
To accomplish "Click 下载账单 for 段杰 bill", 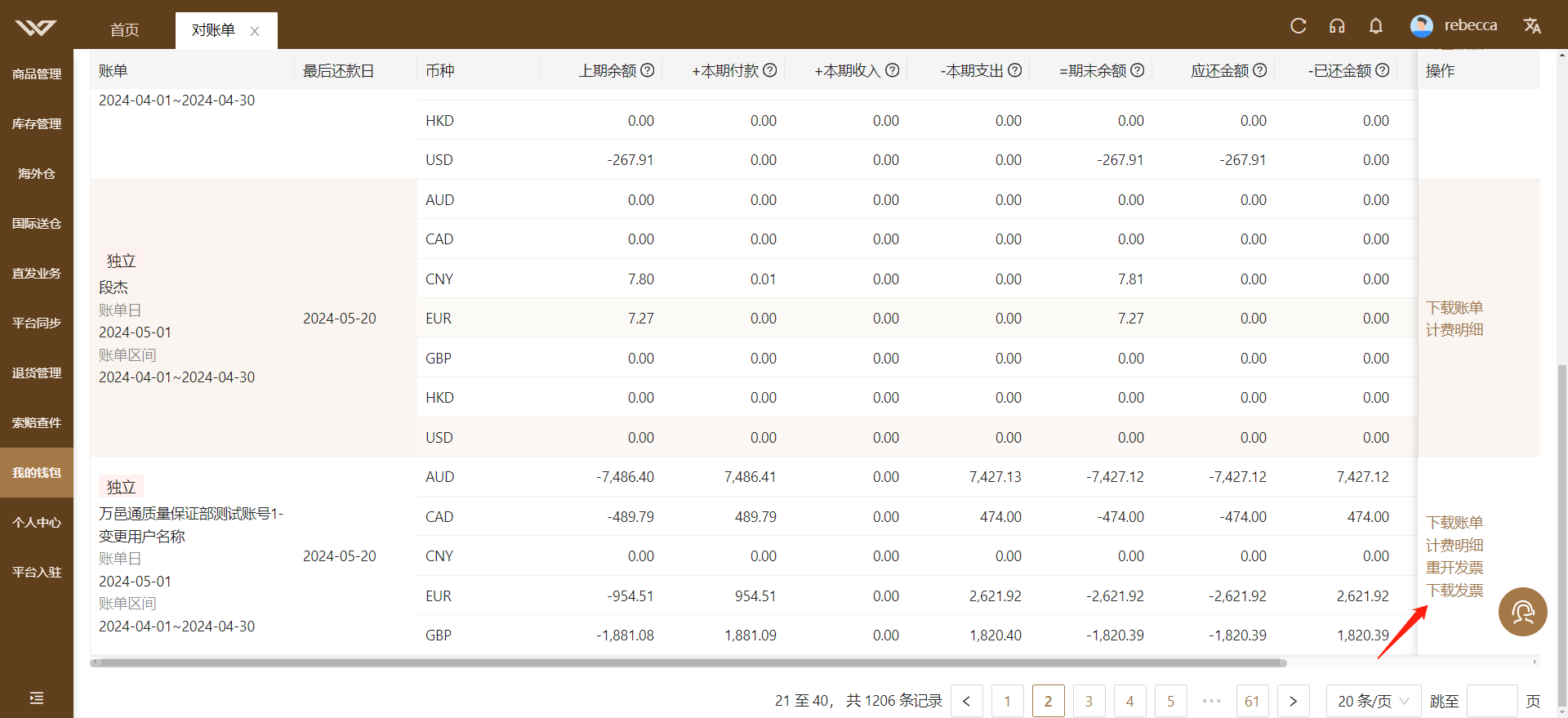I will pos(1454,308).
